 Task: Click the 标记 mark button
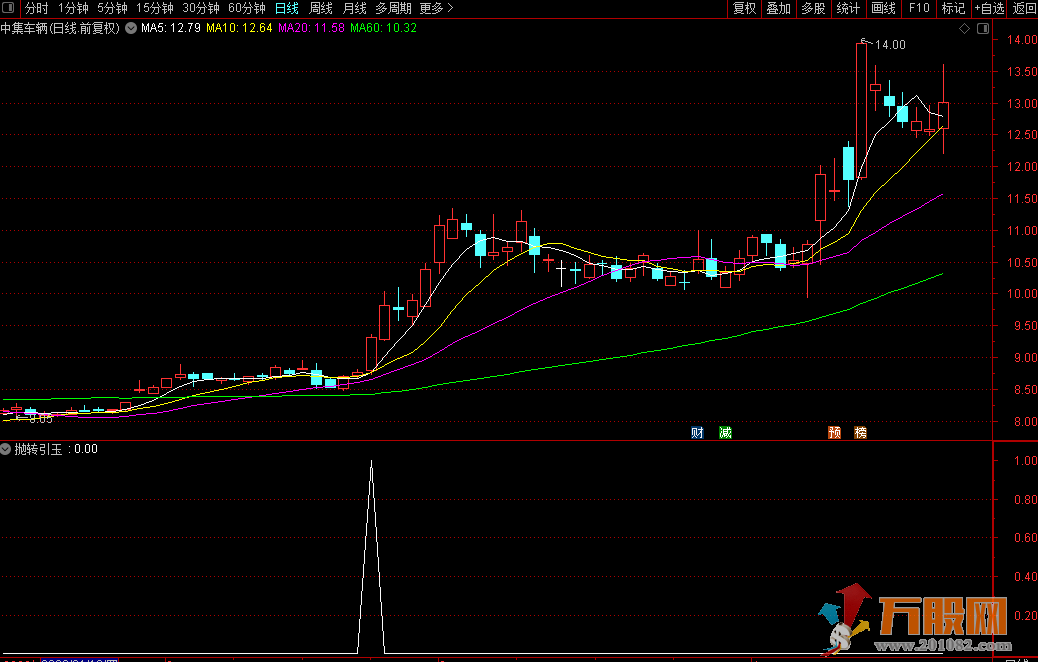953,8
